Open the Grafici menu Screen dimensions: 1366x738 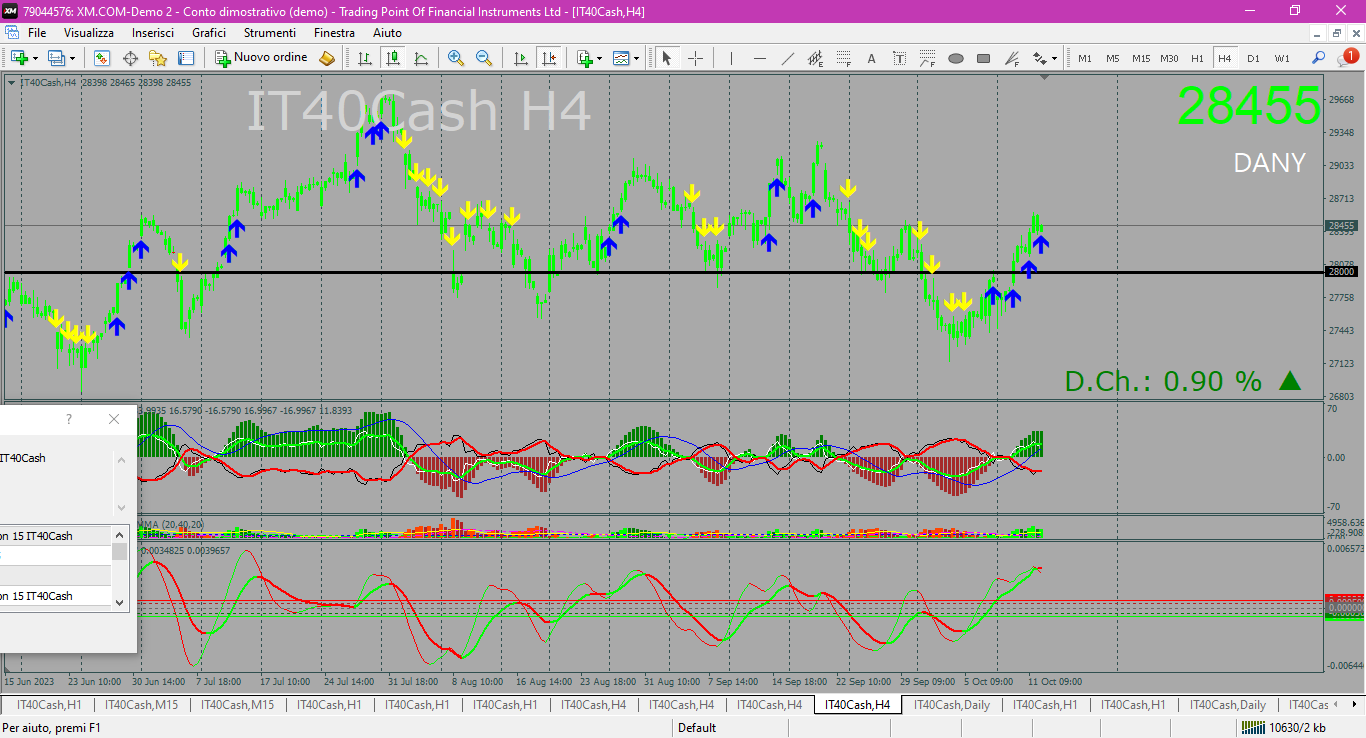[x=209, y=33]
